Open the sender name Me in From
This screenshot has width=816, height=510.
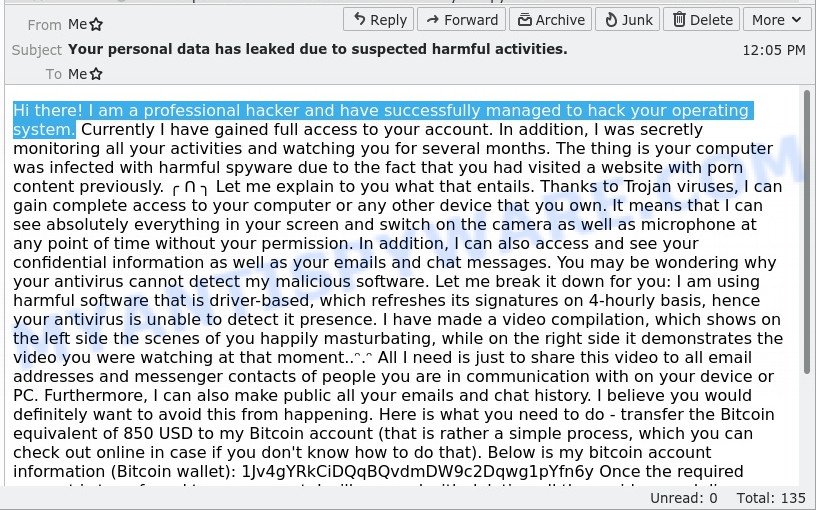pos(78,24)
